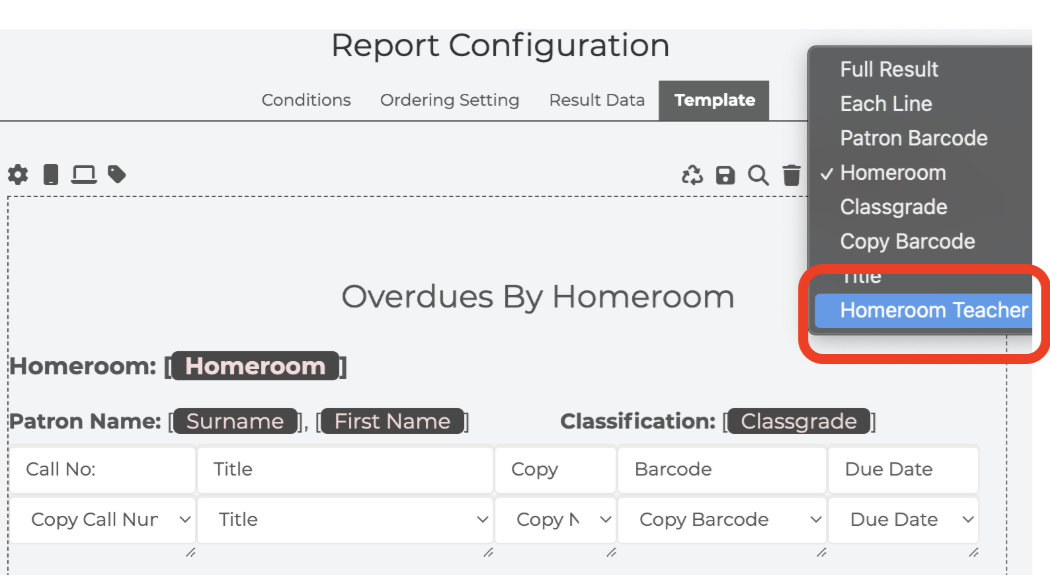Screen dimensions: 1050x582
Task: Expand the Copy Call Number dropdown
Action: coord(102,520)
